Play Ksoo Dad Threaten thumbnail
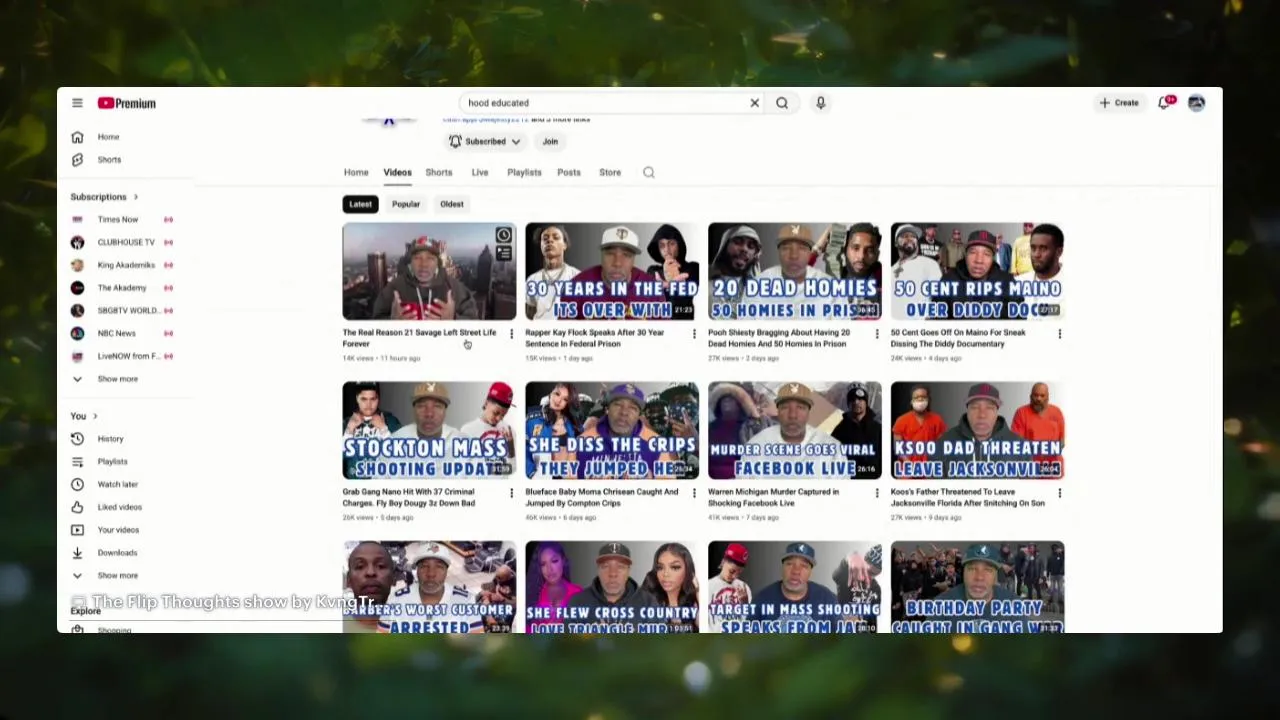The width and height of the screenshot is (1280, 720). point(978,430)
